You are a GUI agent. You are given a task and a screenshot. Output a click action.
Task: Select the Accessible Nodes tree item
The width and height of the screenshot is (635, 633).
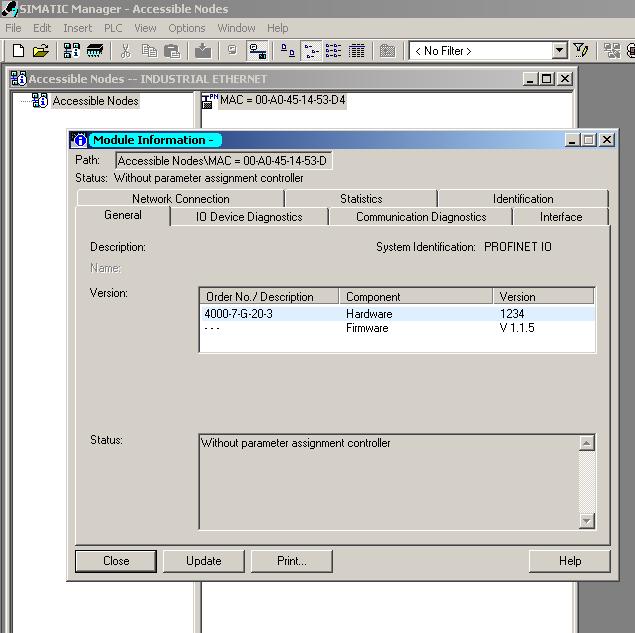(x=95, y=101)
